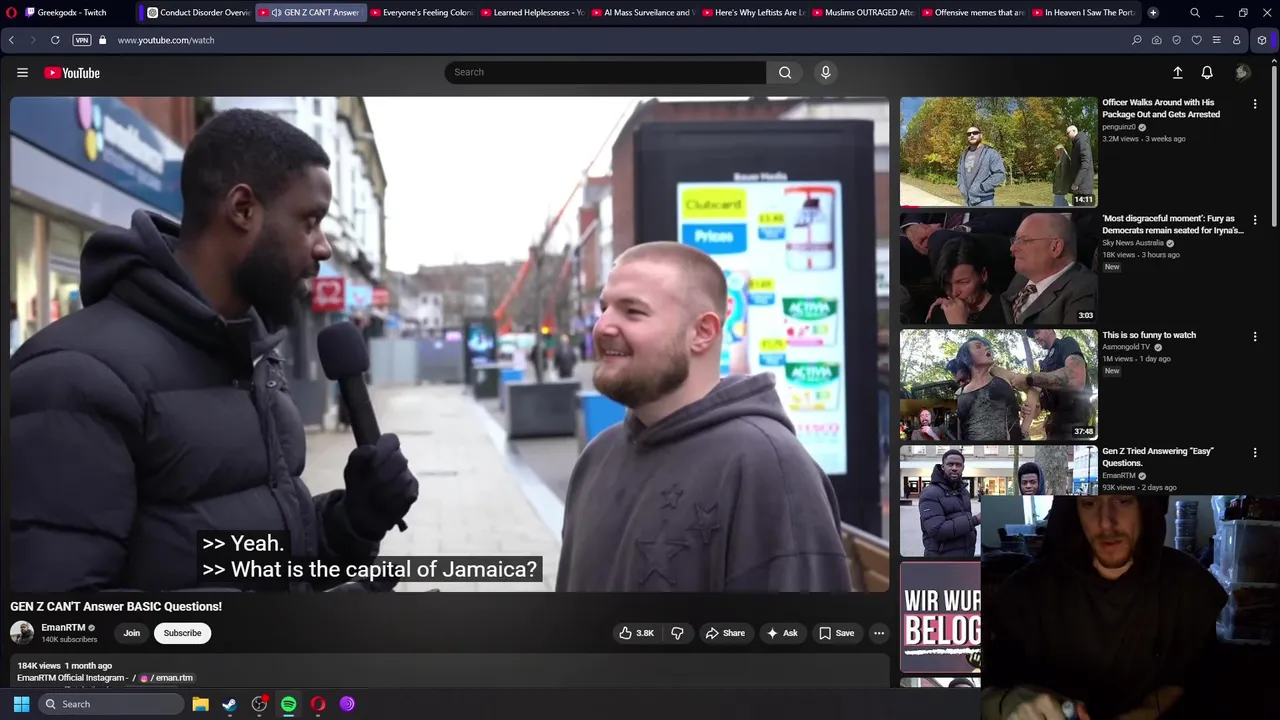Click the browser address bar
This screenshot has width=1280, height=720.
point(620,40)
